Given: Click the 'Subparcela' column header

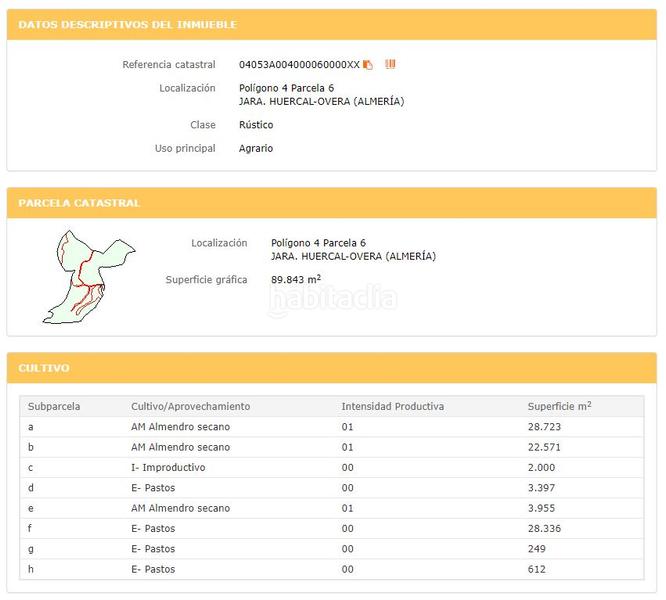Looking at the screenshot, I should pos(54,407).
